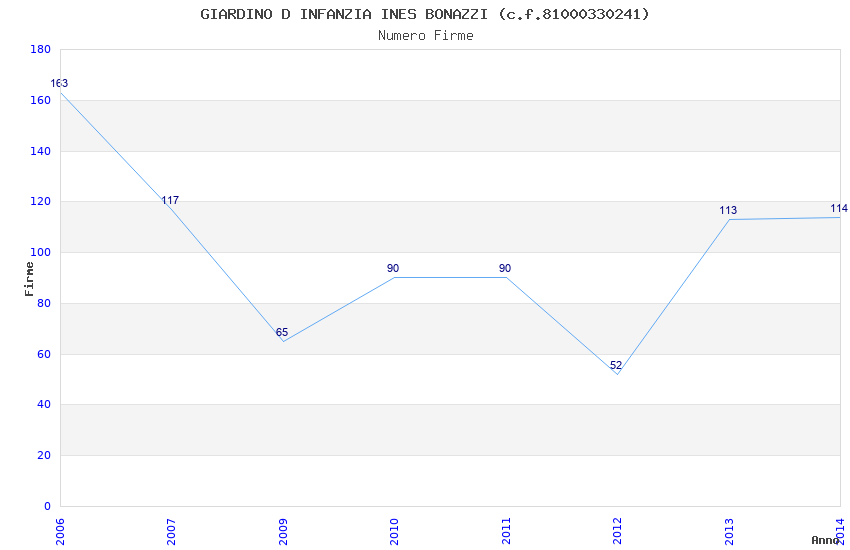Click the data label 163
This screenshot has height=550, width=850.
(x=59, y=83)
